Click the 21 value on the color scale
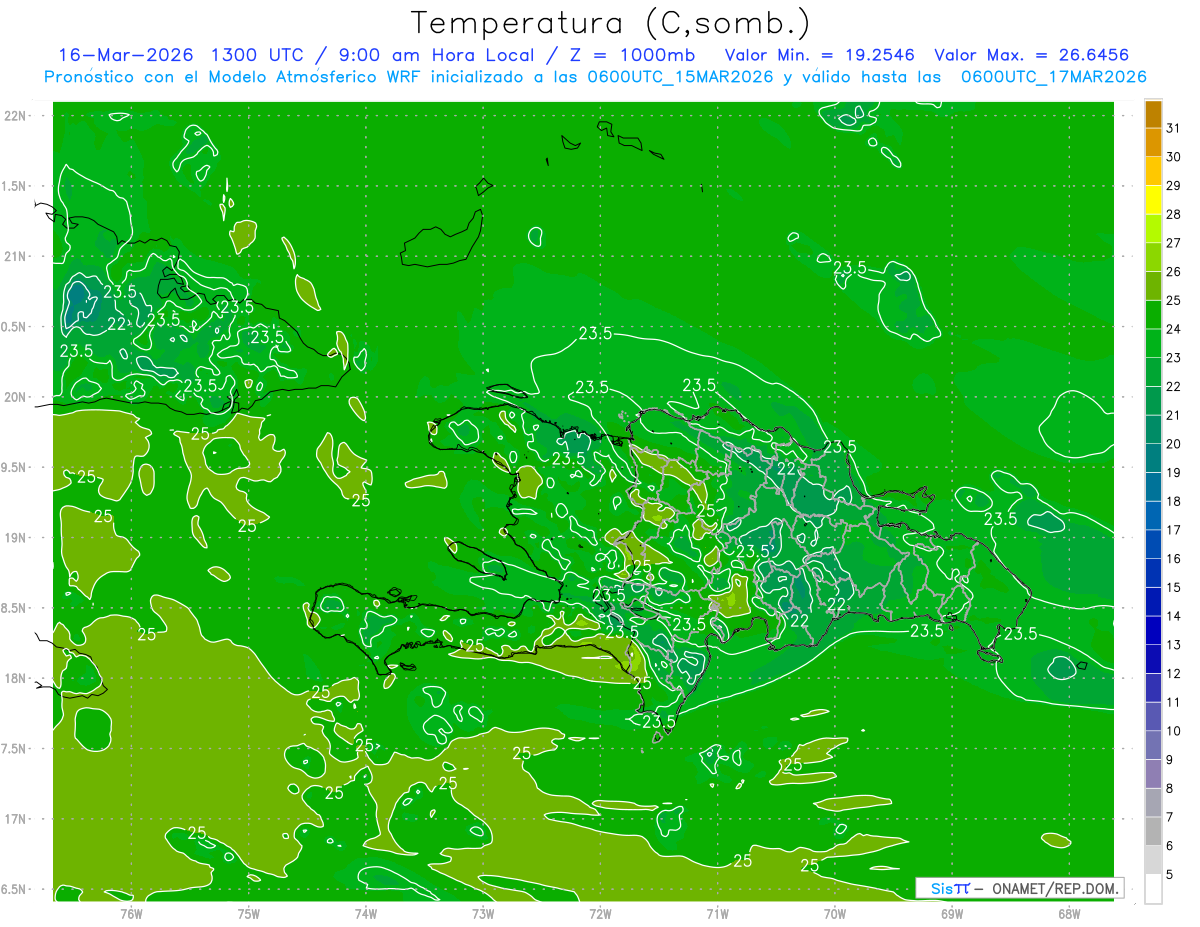The image size is (1200, 927). point(1174,415)
